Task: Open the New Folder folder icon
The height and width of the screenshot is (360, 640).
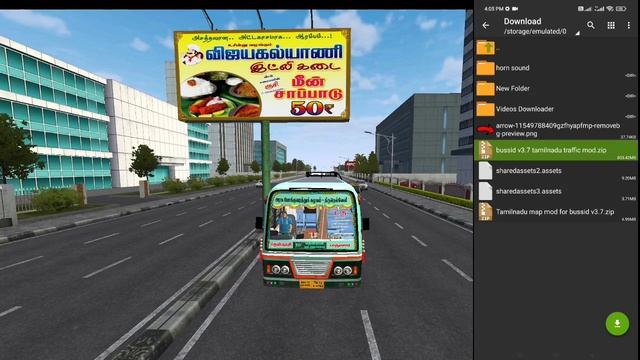Action: [485, 89]
